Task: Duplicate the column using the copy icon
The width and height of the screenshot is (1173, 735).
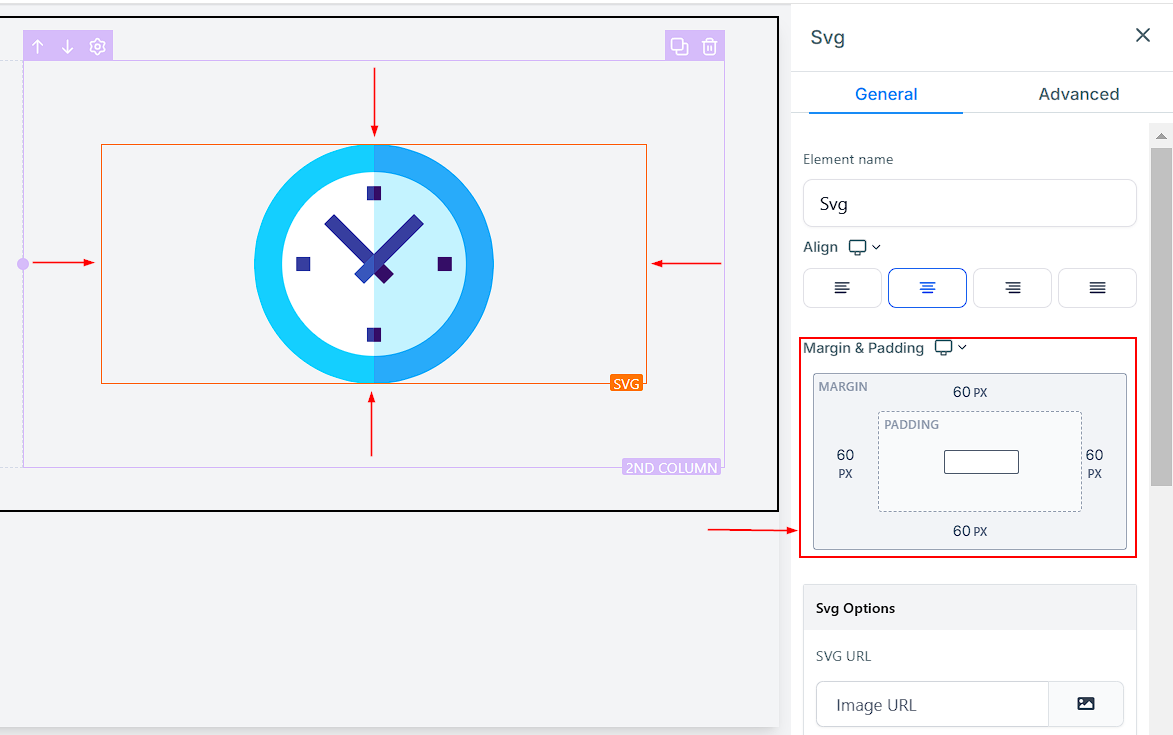Action: coord(679,46)
